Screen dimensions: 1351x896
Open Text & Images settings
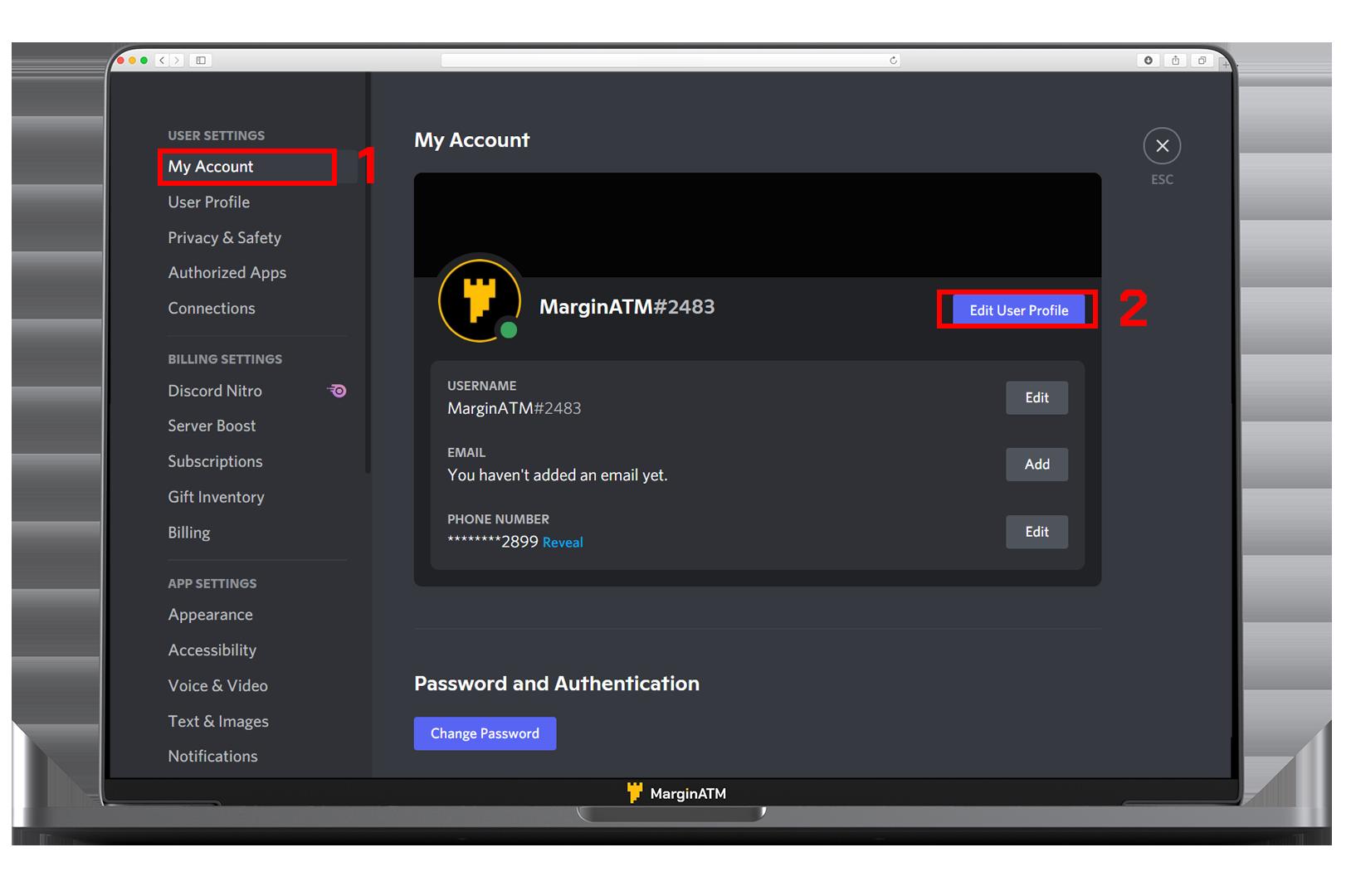pyautogui.click(x=218, y=722)
